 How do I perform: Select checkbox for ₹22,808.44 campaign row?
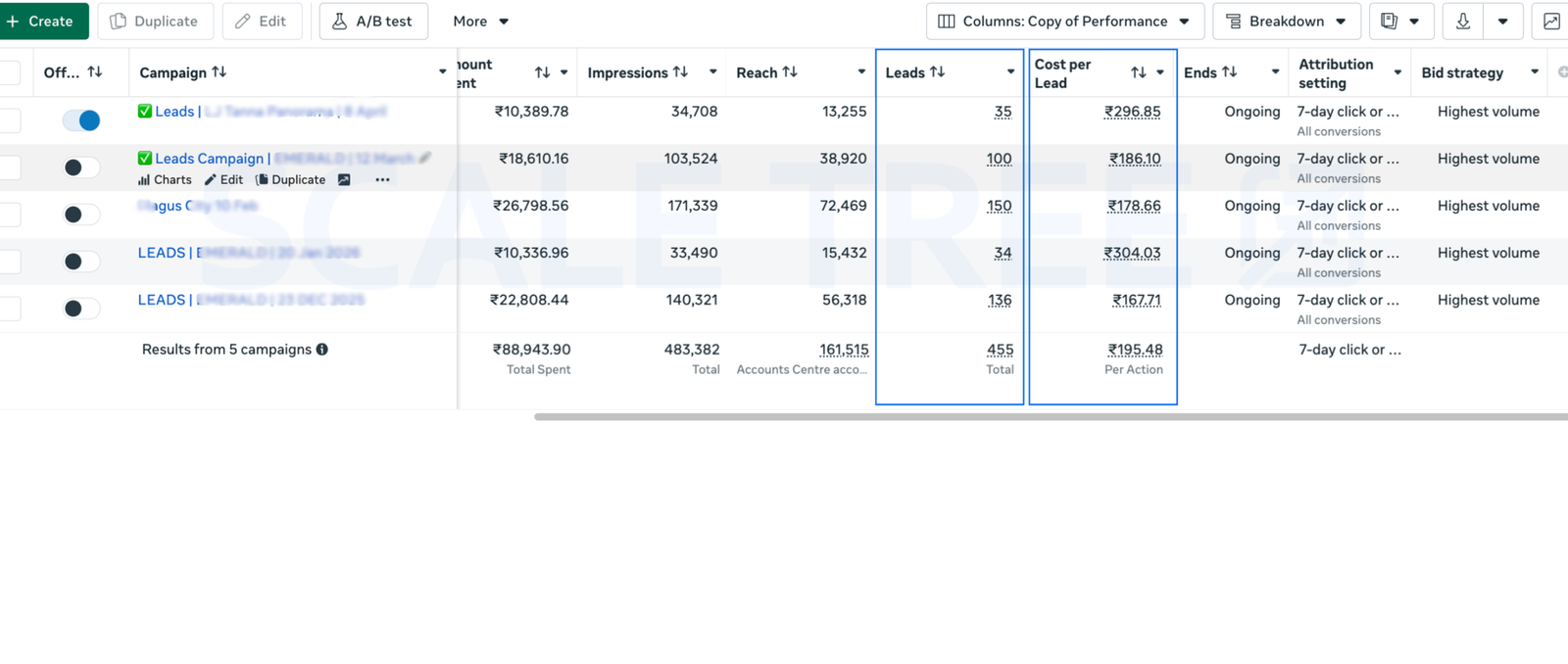pos(10,308)
